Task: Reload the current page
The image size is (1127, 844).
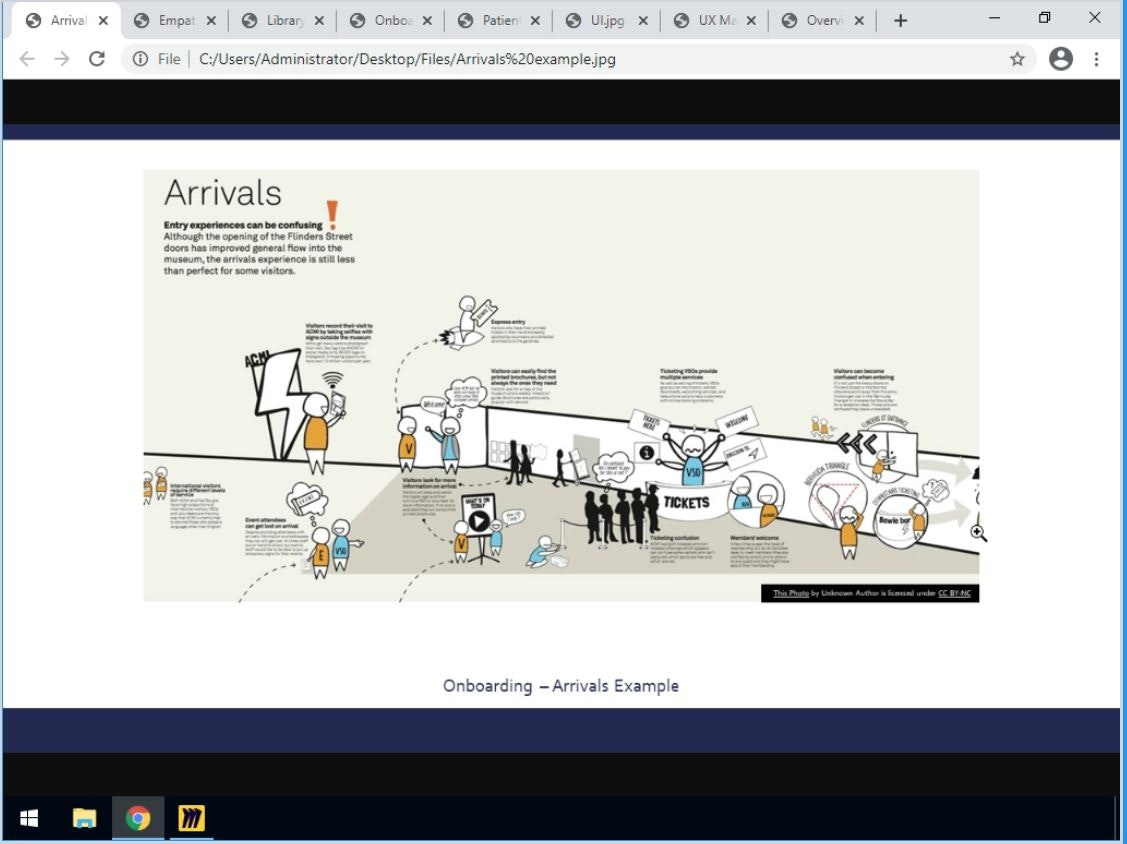Action: 97,59
